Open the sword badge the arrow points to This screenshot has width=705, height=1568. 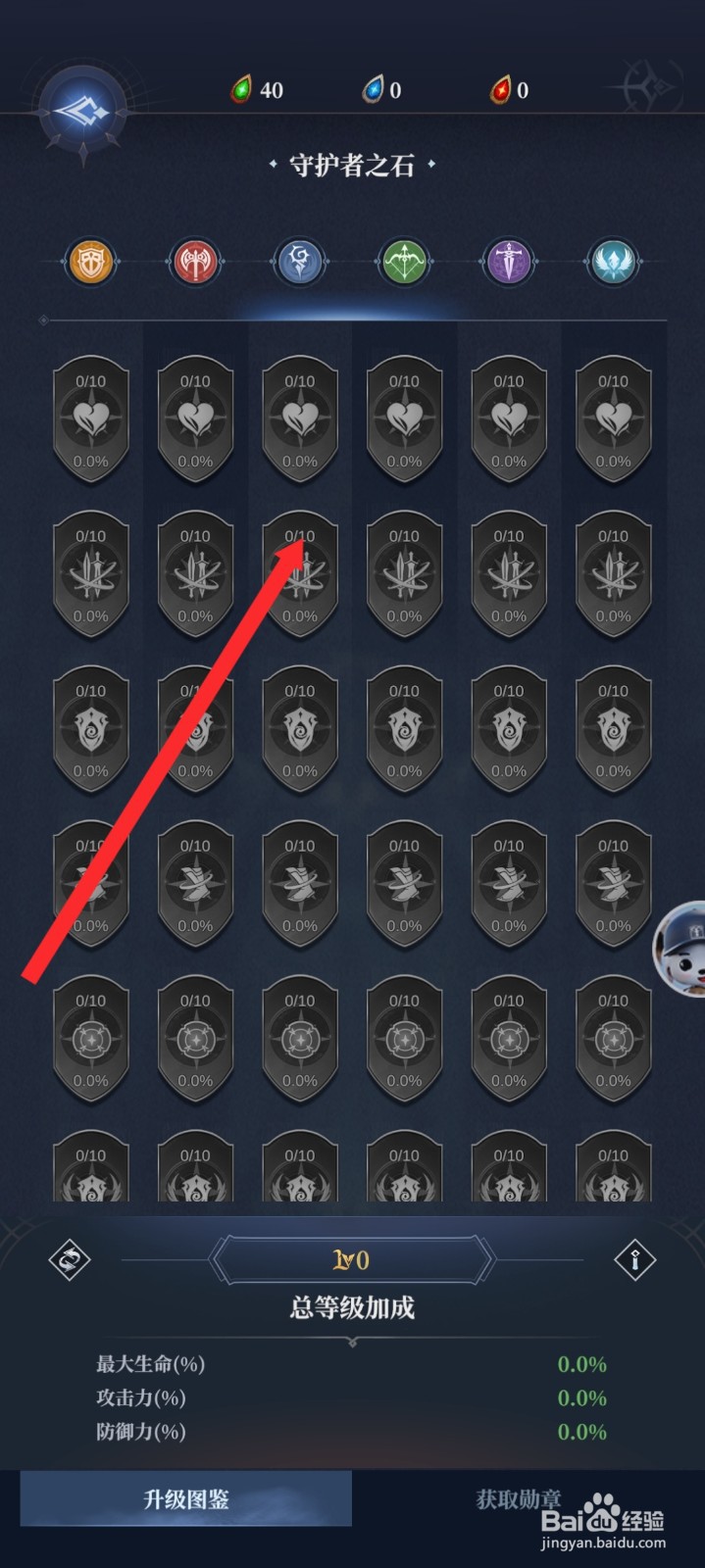click(300, 574)
